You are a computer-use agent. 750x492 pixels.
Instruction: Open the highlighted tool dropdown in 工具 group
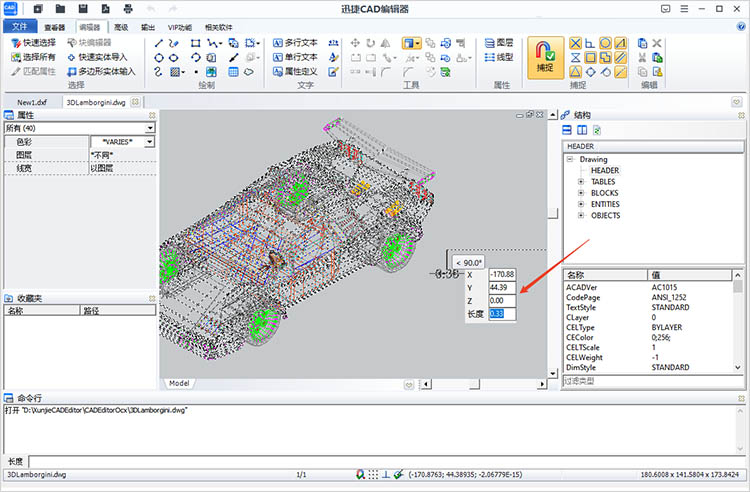point(418,44)
